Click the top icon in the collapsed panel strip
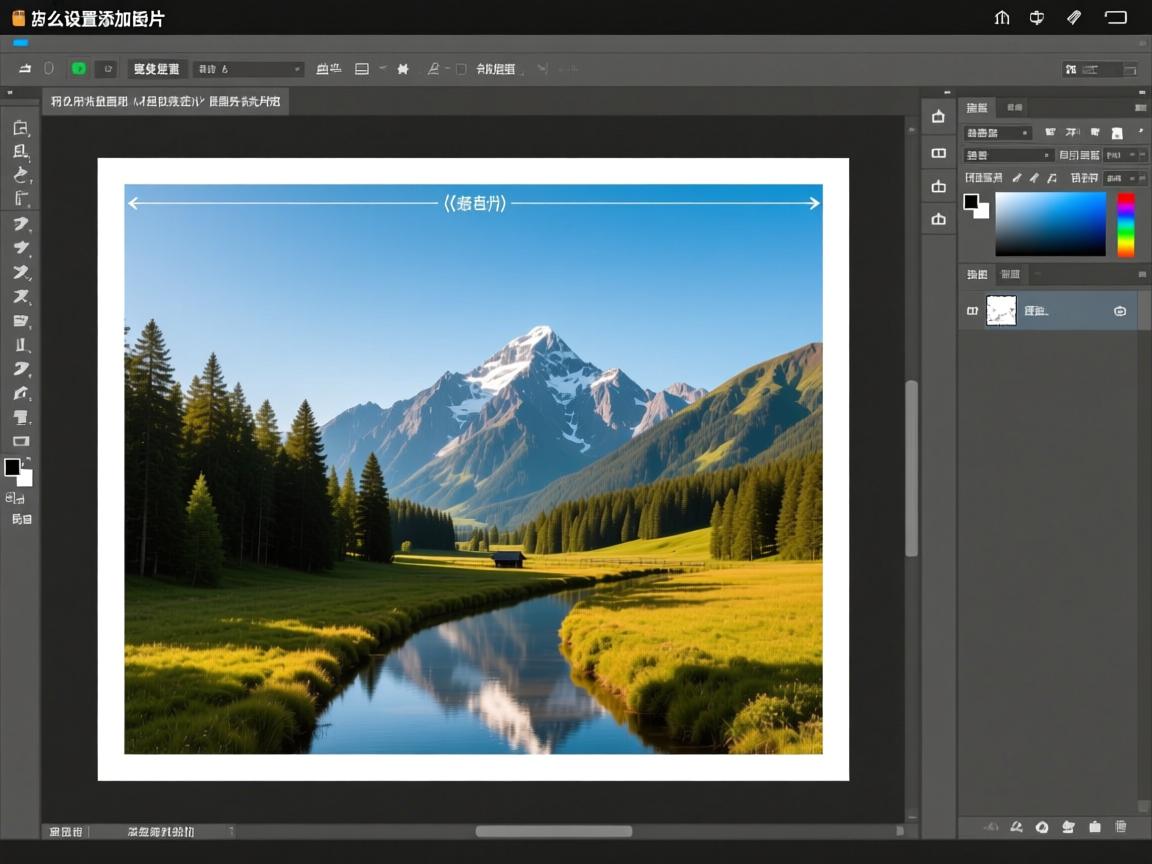Image resolution: width=1152 pixels, height=864 pixels. tap(938, 117)
